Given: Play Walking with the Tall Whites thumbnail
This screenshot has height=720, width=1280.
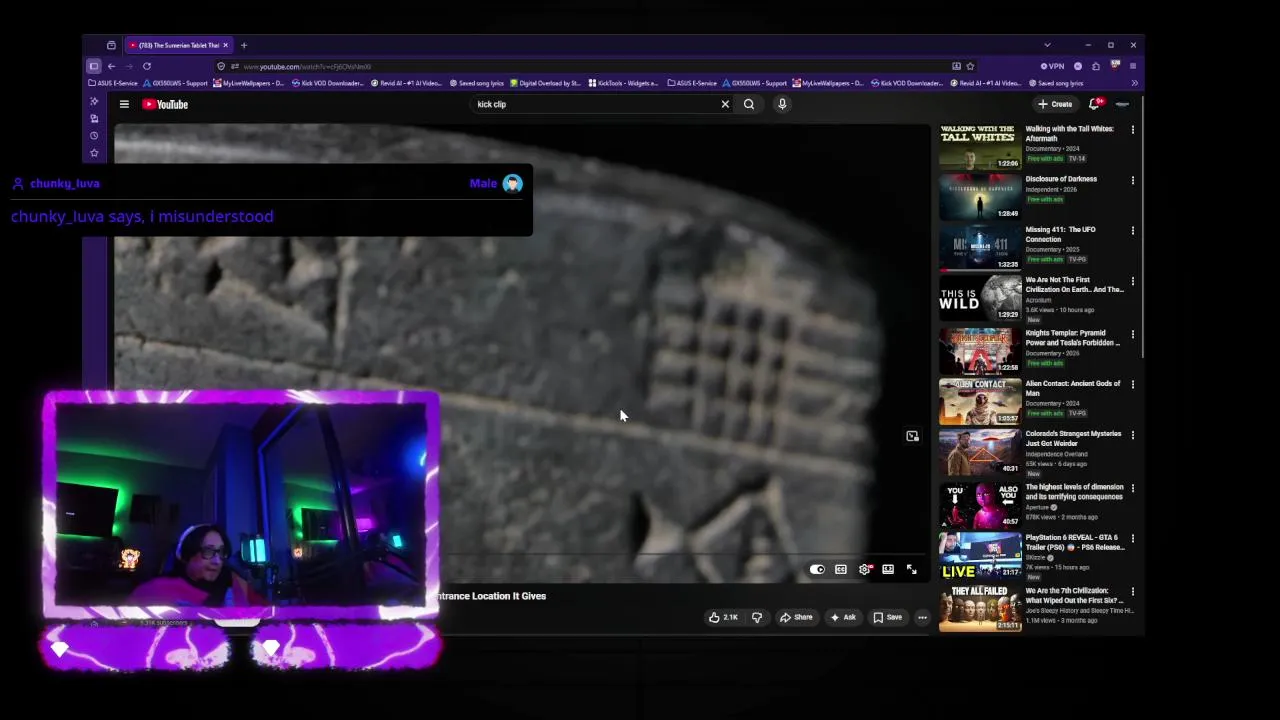Looking at the screenshot, I should click(980, 146).
